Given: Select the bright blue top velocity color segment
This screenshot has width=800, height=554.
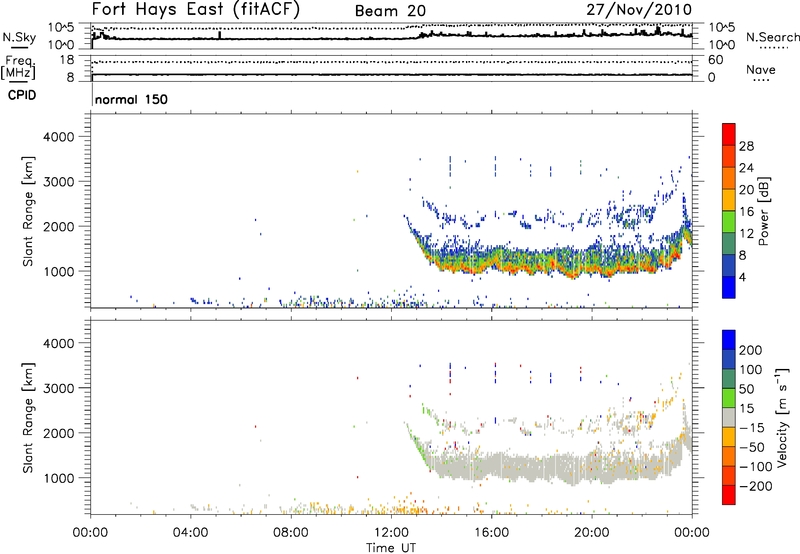Looking at the screenshot, I should pyautogui.click(x=729, y=340).
